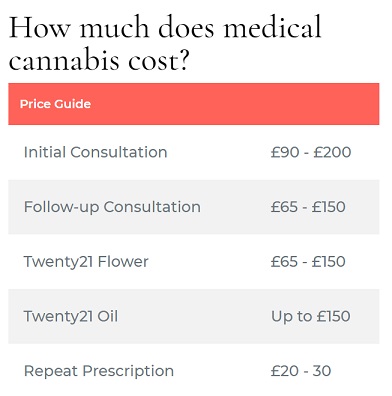Select the Price Guide header text

[x=55, y=104]
